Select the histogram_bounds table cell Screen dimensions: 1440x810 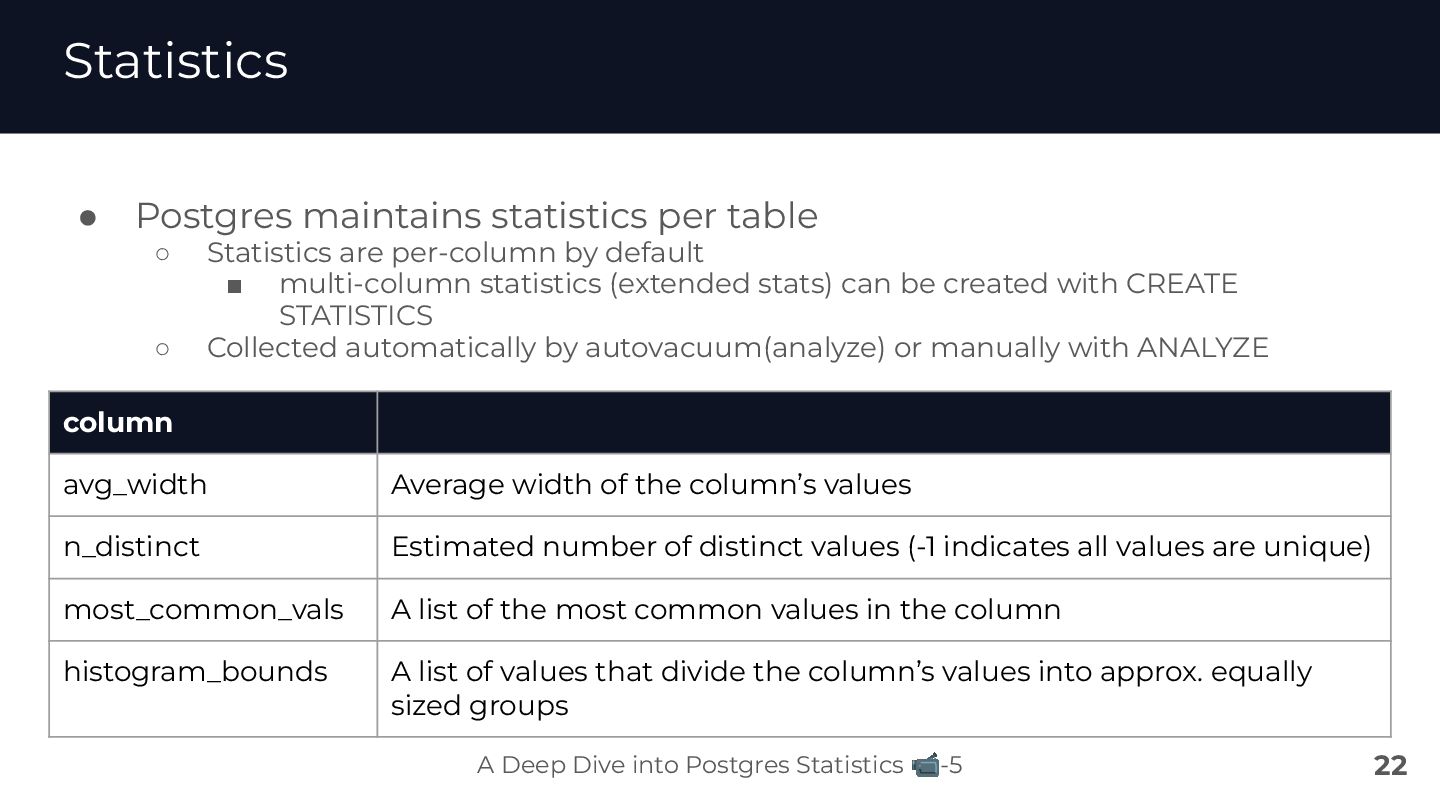(195, 672)
